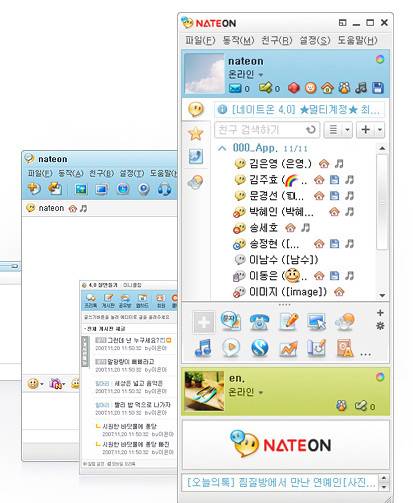Viewport: 413px width, 503px height.
Task: Click the stock chart arrow icon
Action: click(x=288, y=348)
